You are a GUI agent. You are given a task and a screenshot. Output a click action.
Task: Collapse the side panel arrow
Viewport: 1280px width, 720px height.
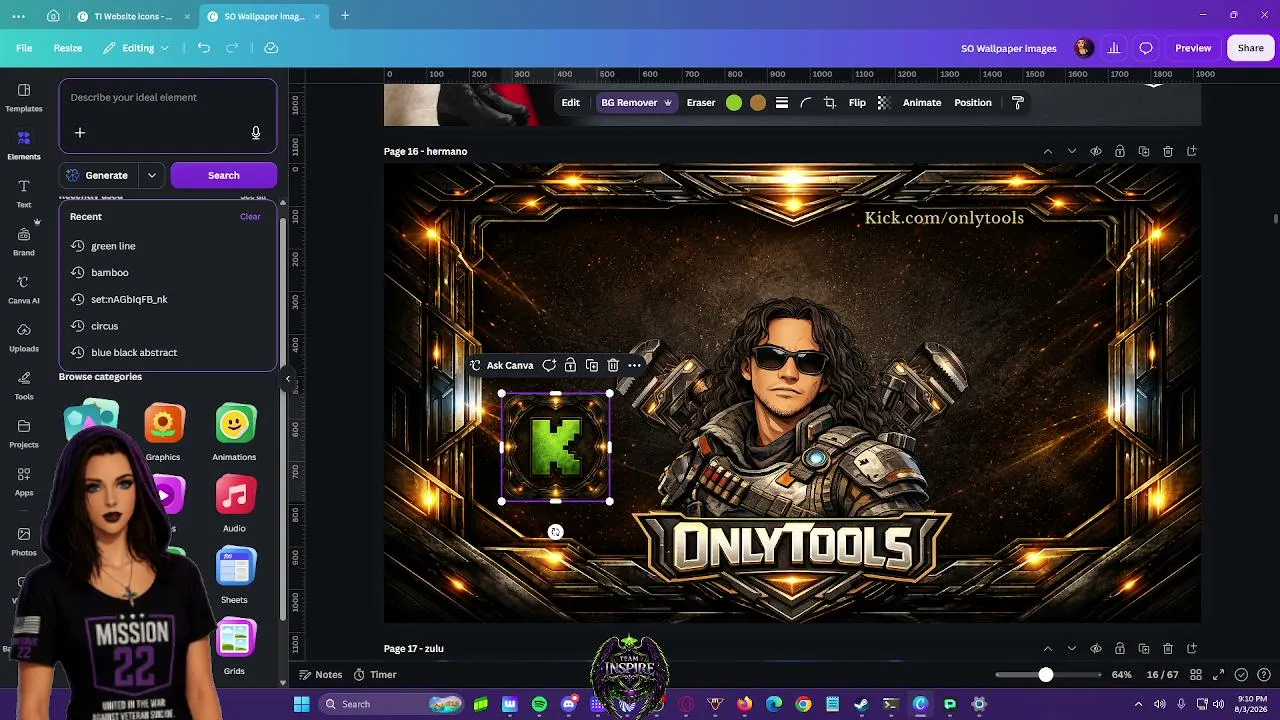click(x=288, y=379)
